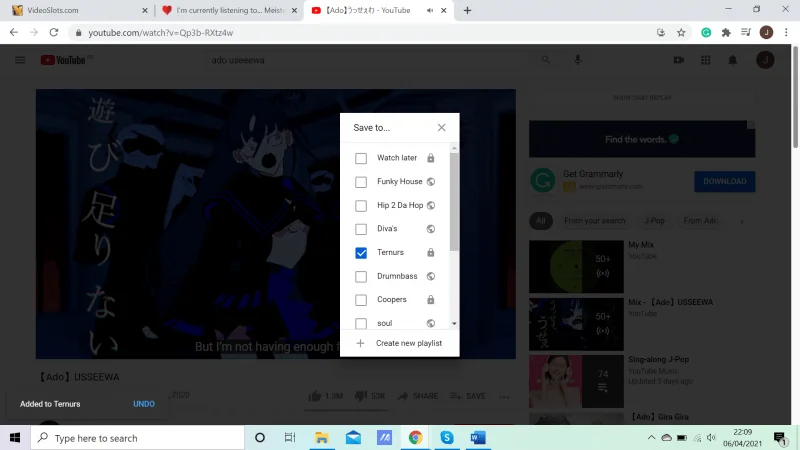Screen dimensions: 800x450
Task: Click Create new playlist
Action: point(409,343)
